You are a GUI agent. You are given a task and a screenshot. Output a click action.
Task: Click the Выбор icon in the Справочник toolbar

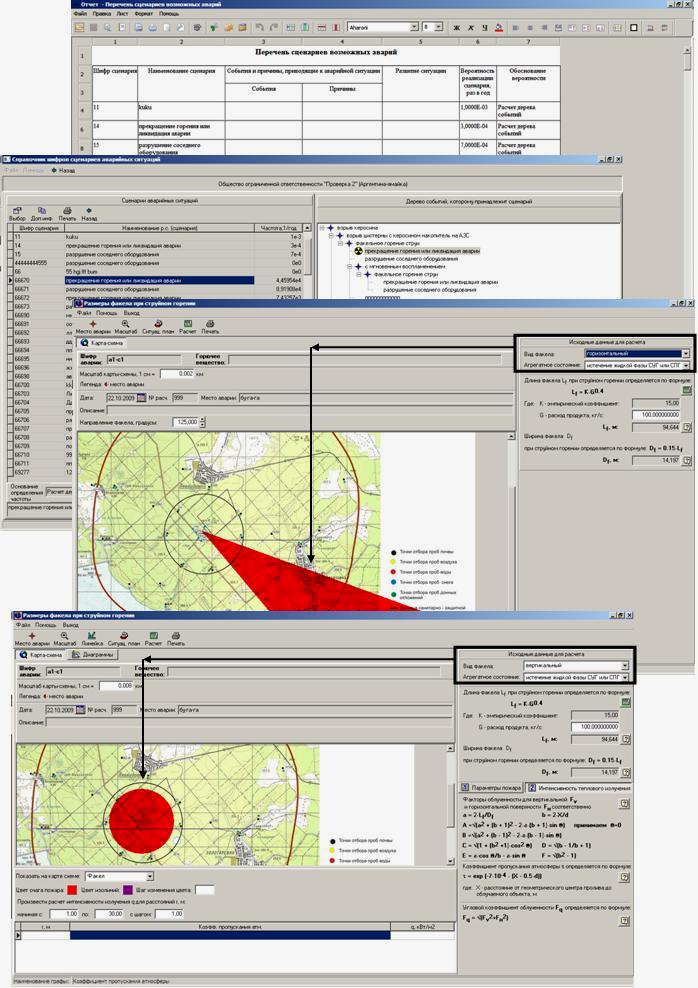(17, 212)
